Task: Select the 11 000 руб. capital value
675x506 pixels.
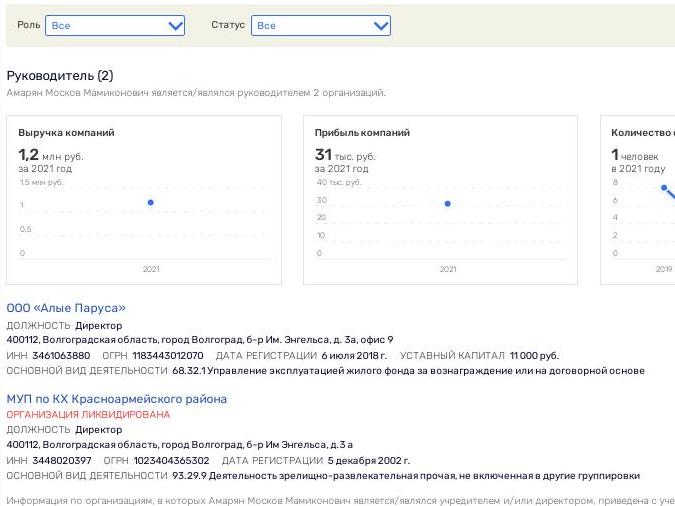Action: coord(534,356)
